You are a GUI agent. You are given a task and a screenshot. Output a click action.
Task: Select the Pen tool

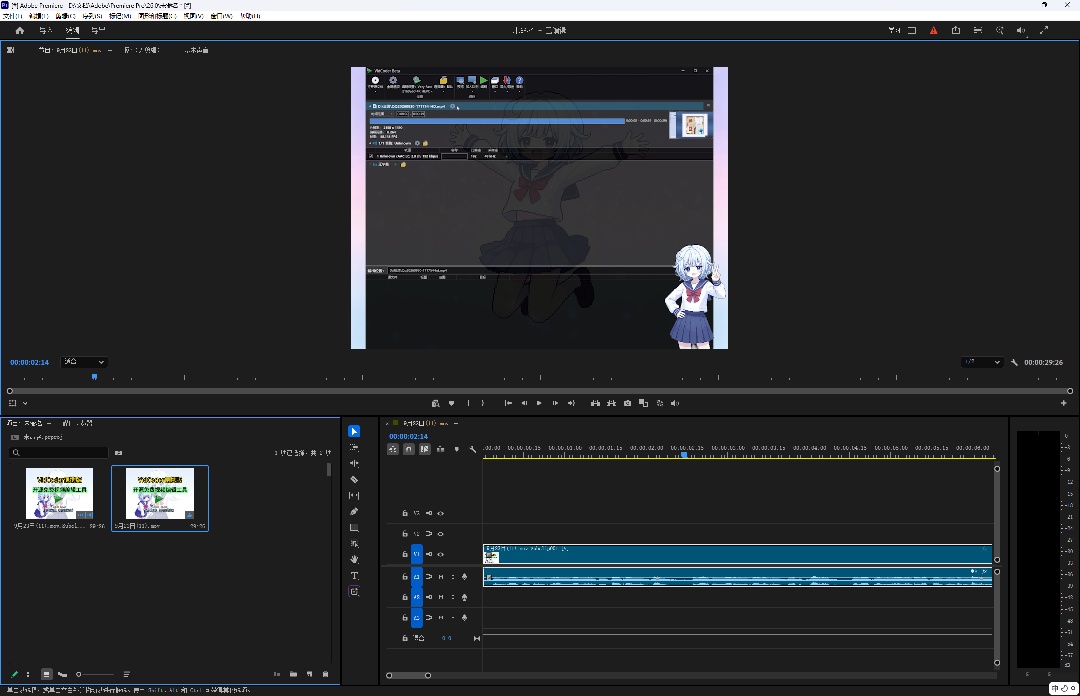pyautogui.click(x=354, y=511)
